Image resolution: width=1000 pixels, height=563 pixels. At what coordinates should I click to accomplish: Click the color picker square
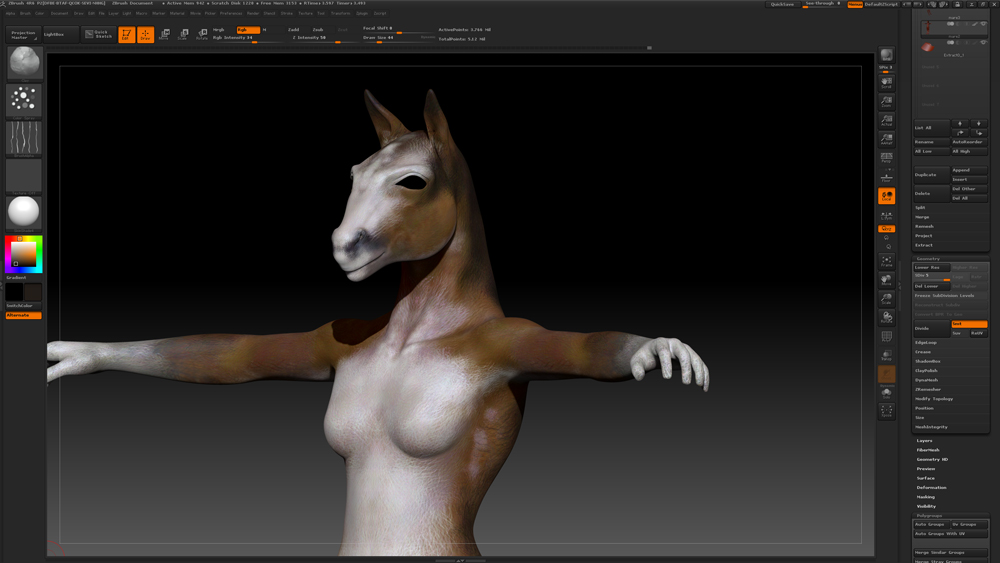tap(24, 253)
